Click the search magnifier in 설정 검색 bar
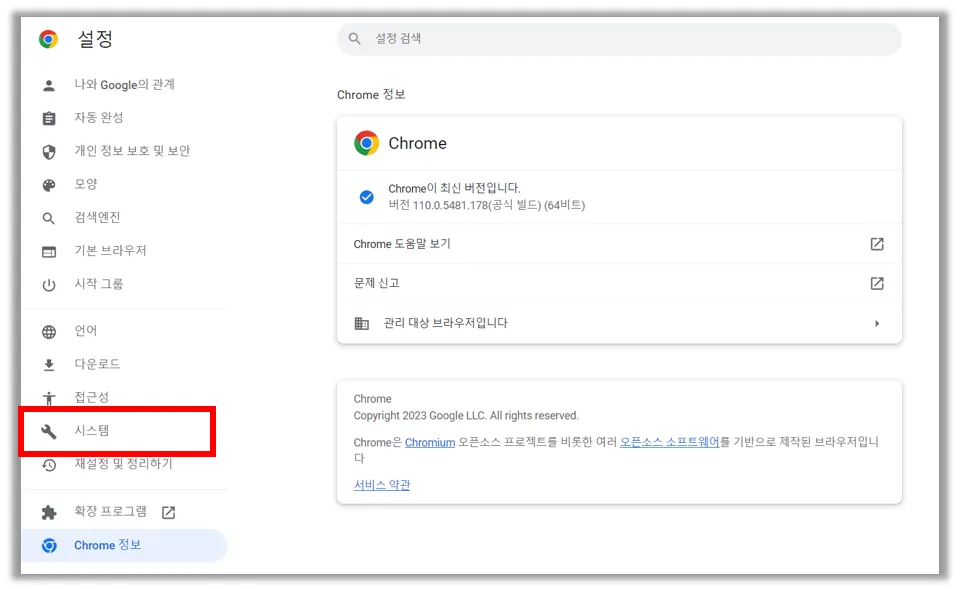 point(354,39)
